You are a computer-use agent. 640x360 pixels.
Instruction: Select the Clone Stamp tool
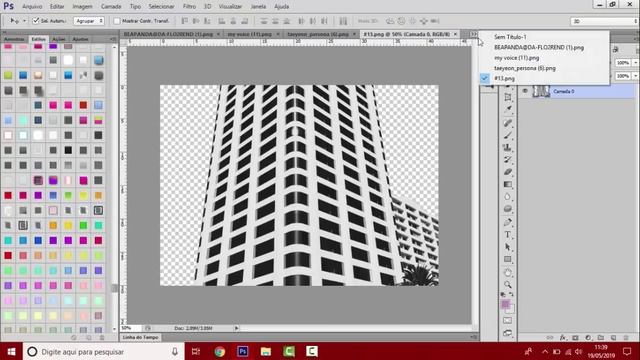[x=508, y=147]
